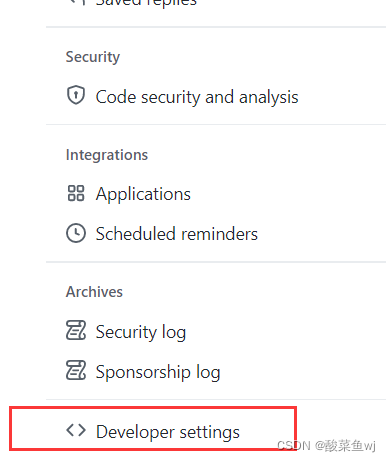Click the log scroll icon beside Security log
390x462 pixels.
coord(76,330)
